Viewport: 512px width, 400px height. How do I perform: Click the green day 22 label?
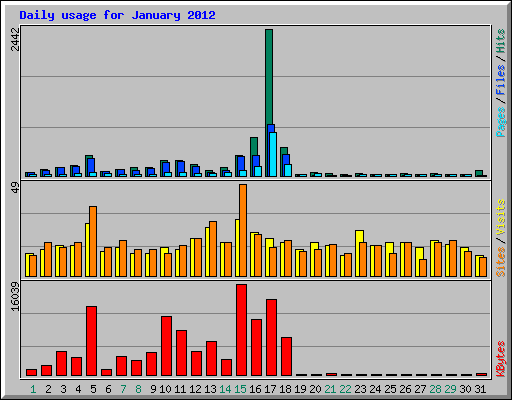pos(345,389)
